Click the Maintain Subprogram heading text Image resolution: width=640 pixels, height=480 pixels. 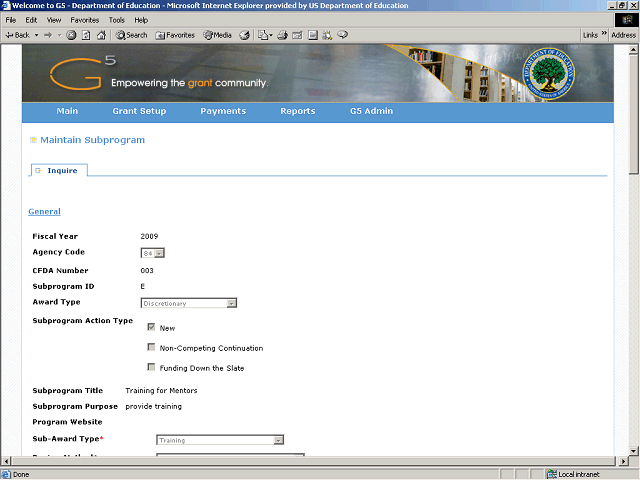tap(93, 140)
